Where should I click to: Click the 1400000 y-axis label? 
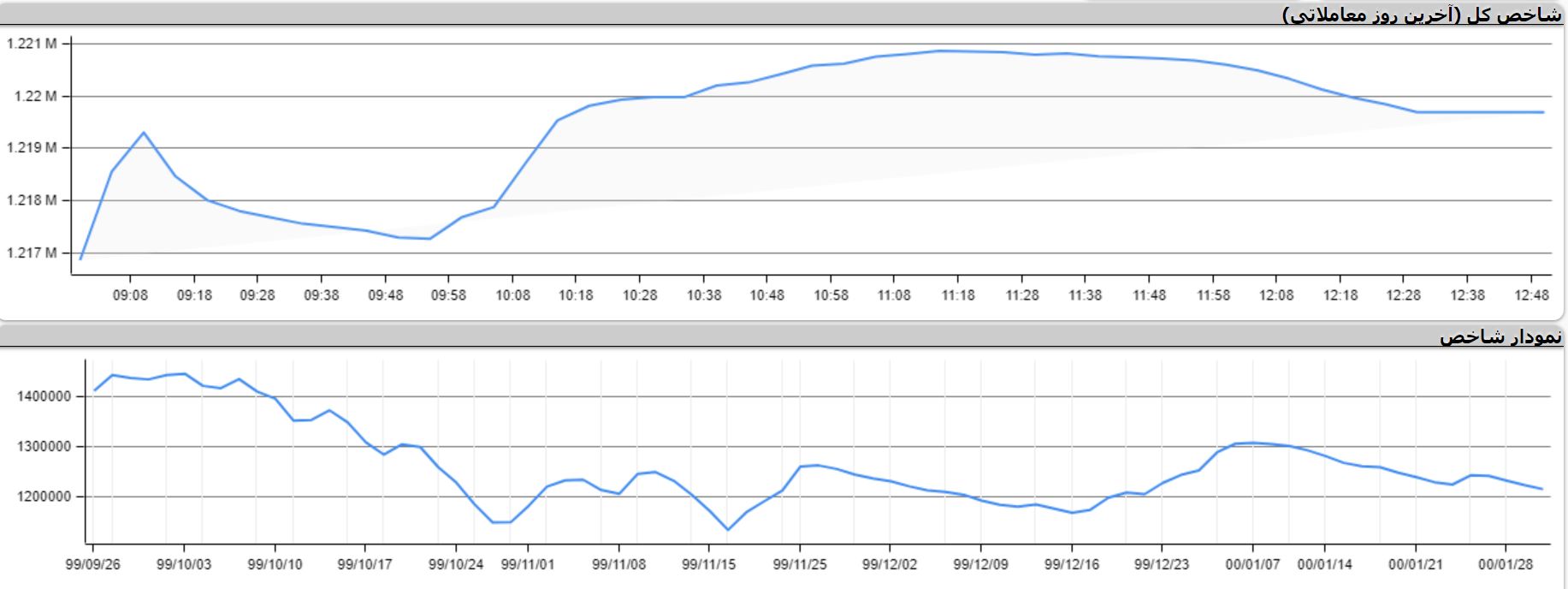(x=43, y=396)
